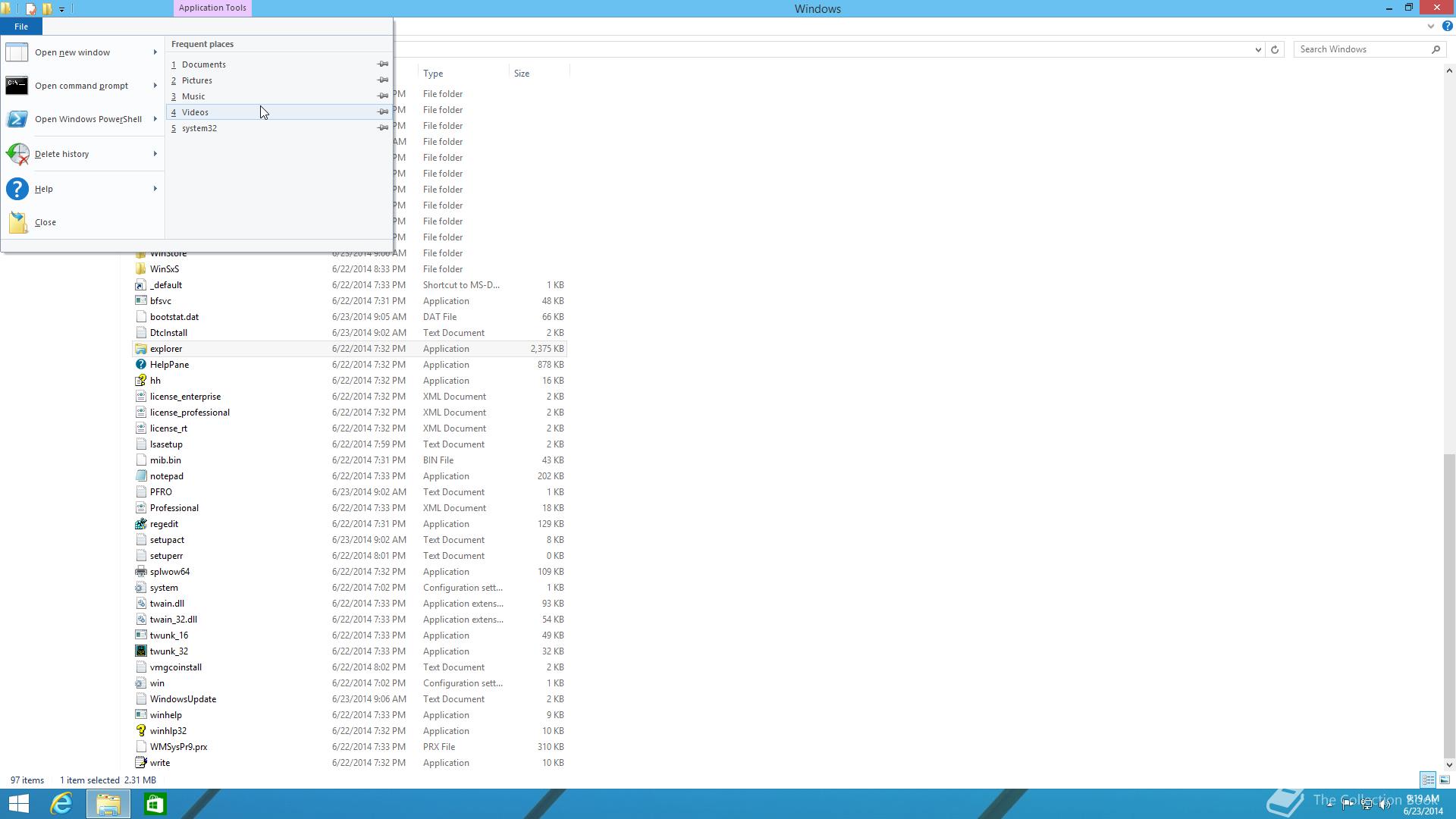Click the refresh icon next to address bar

coord(1275,49)
